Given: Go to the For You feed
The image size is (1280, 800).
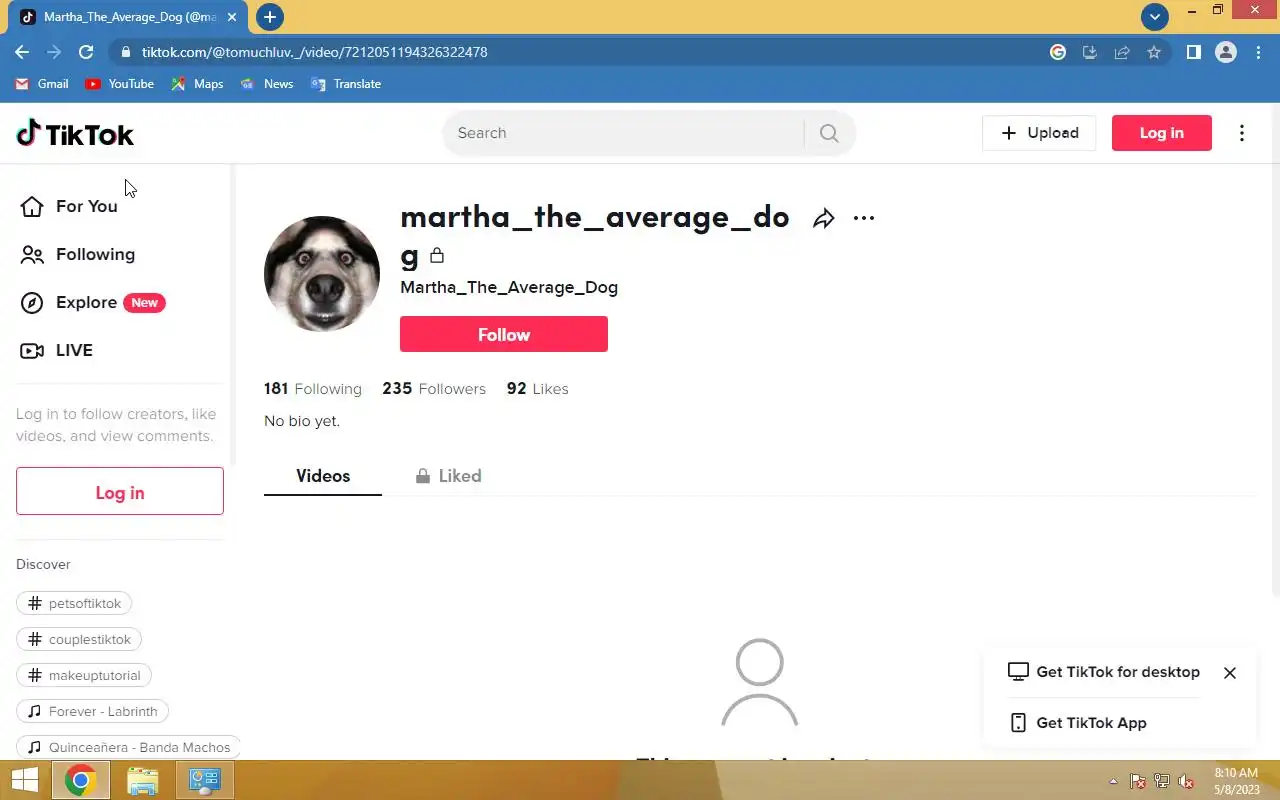Looking at the screenshot, I should (69, 206).
